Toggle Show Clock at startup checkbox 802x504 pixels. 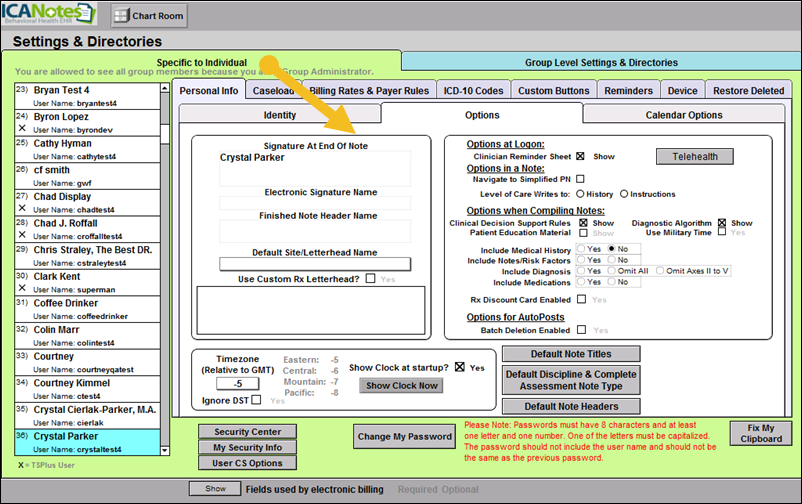point(460,368)
